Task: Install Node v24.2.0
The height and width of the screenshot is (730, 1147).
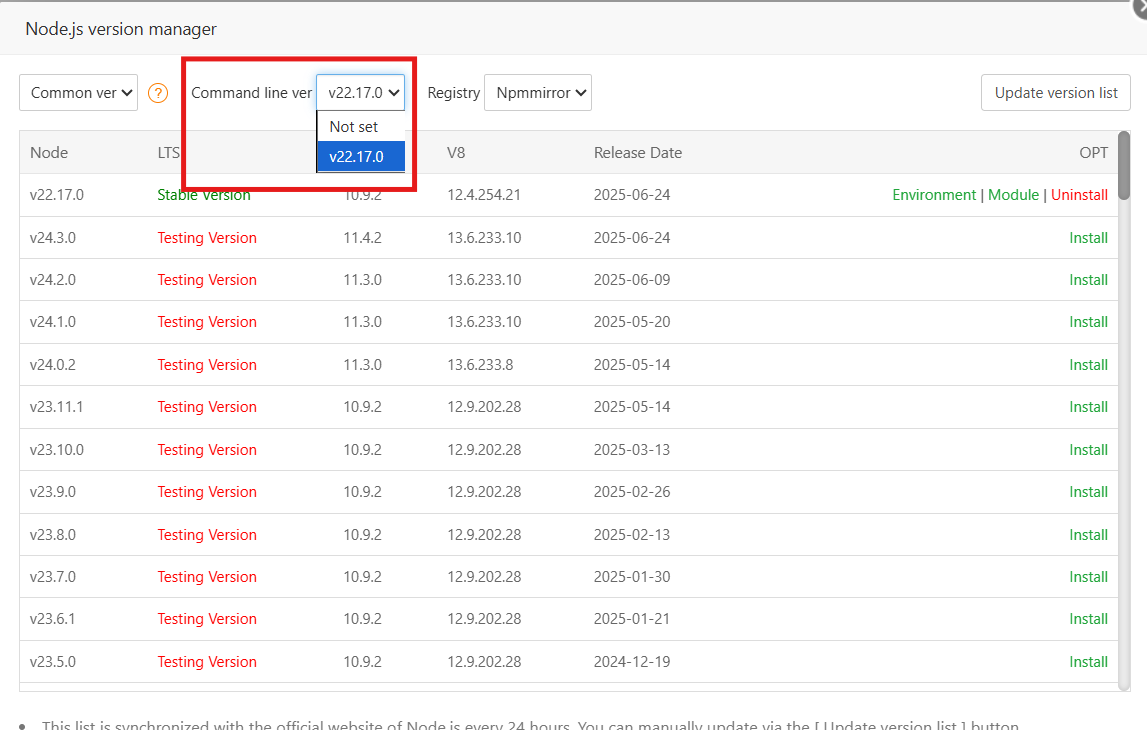Action: coord(1088,279)
